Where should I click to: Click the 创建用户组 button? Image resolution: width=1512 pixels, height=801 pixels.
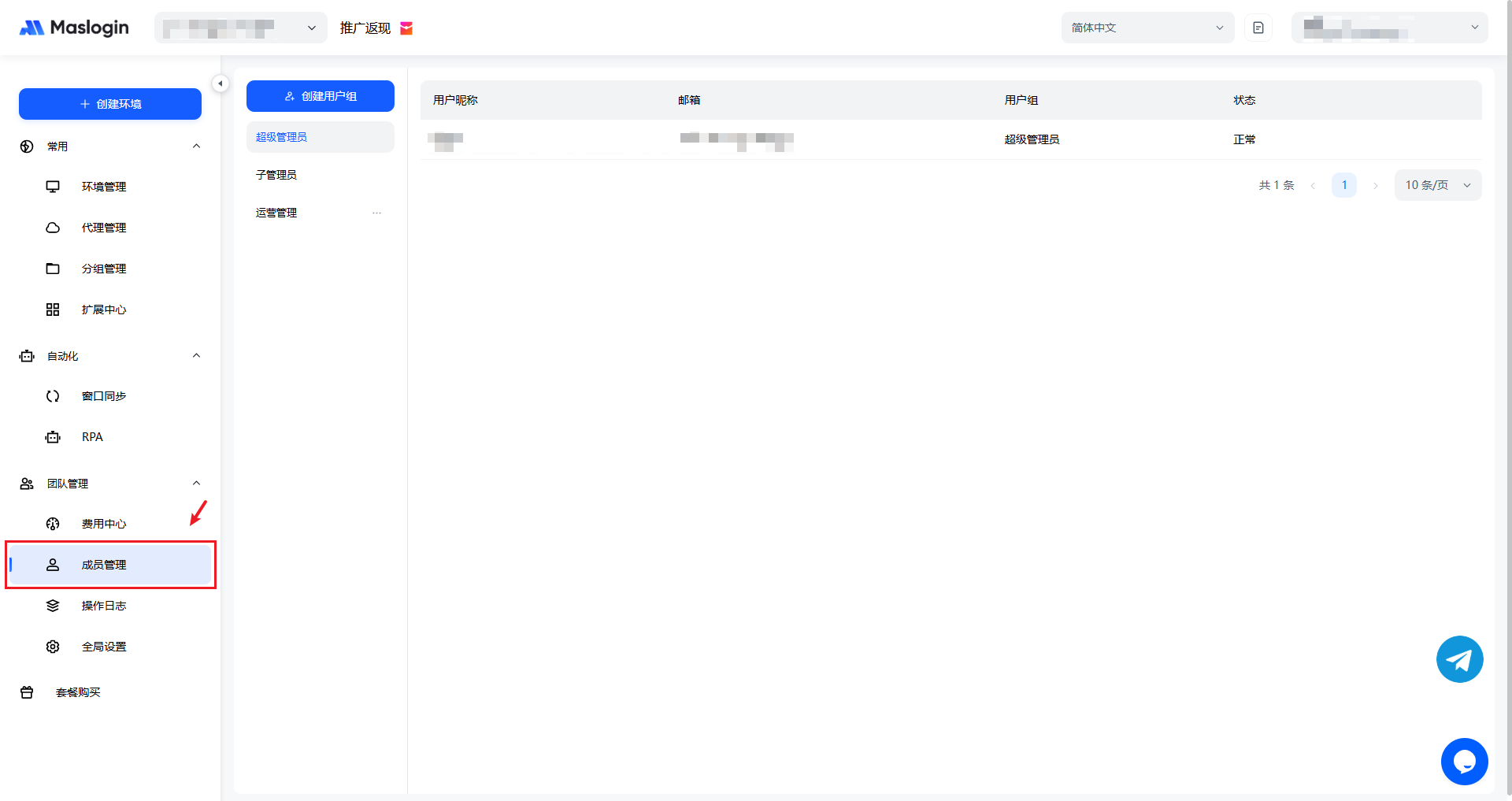321,96
